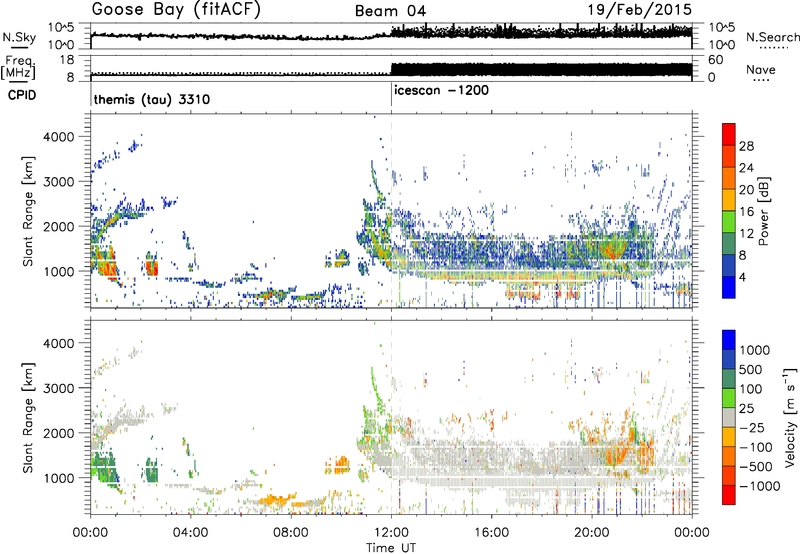Click the power colorbar red segment
Image resolution: width=800 pixels, height=554 pixels.
(x=729, y=132)
